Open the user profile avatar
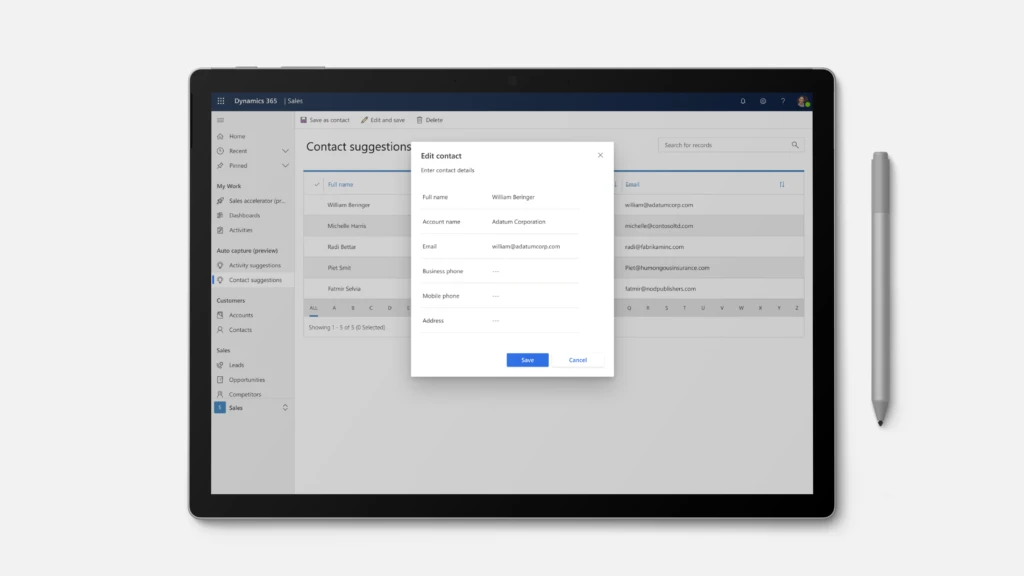 point(802,101)
